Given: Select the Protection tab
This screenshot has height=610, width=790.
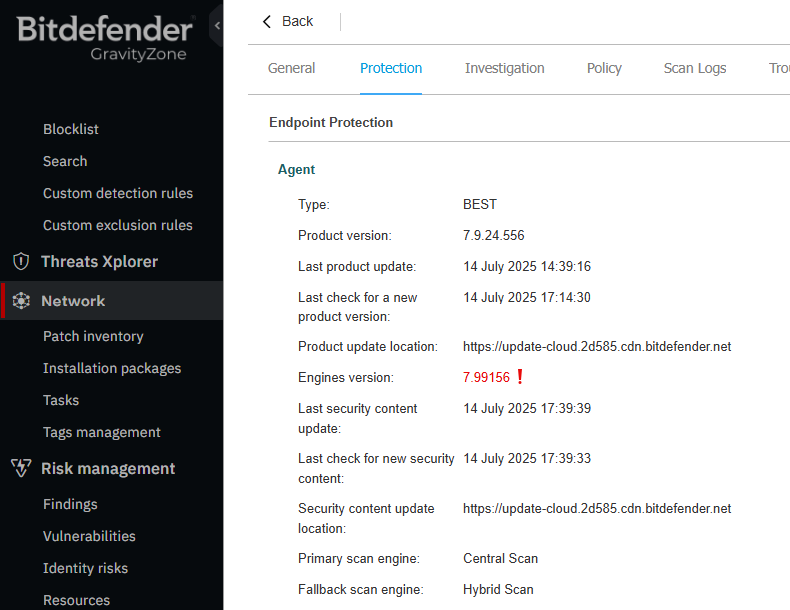Looking at the screenshot, I should click(x=391, y=68).
